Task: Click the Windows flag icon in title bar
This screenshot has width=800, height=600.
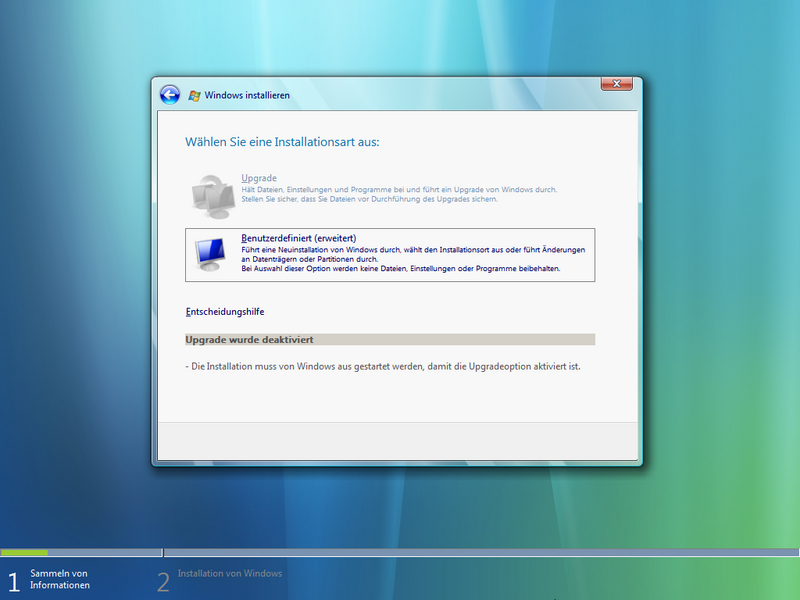Action: tap(194, 95)
